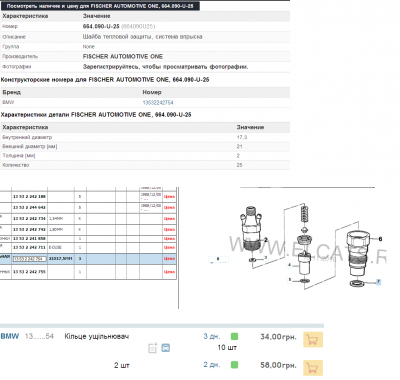Click the 3 дн. delivery time link
400x380 pixels.
212,336
